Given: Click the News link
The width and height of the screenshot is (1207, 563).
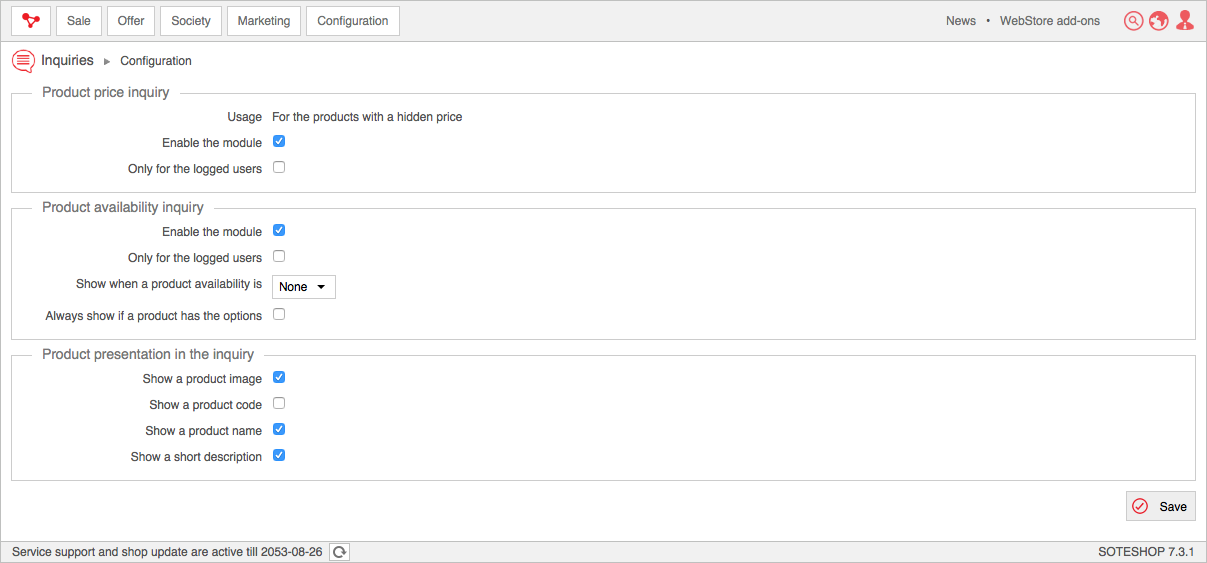Looking at the screenshot, I should point(961,21).
